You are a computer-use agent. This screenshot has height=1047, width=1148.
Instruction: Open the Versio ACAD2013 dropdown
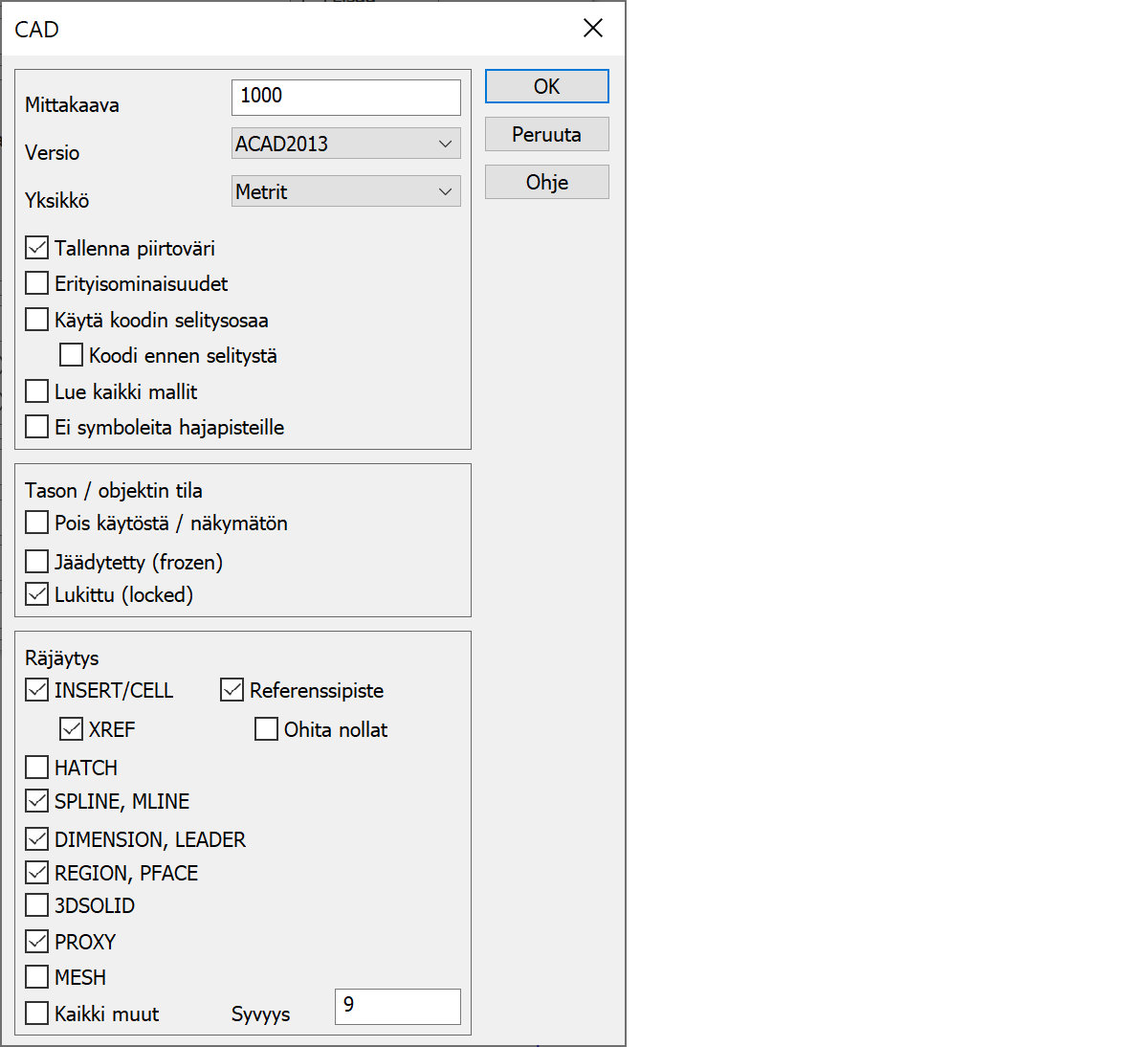pos(345,144)
